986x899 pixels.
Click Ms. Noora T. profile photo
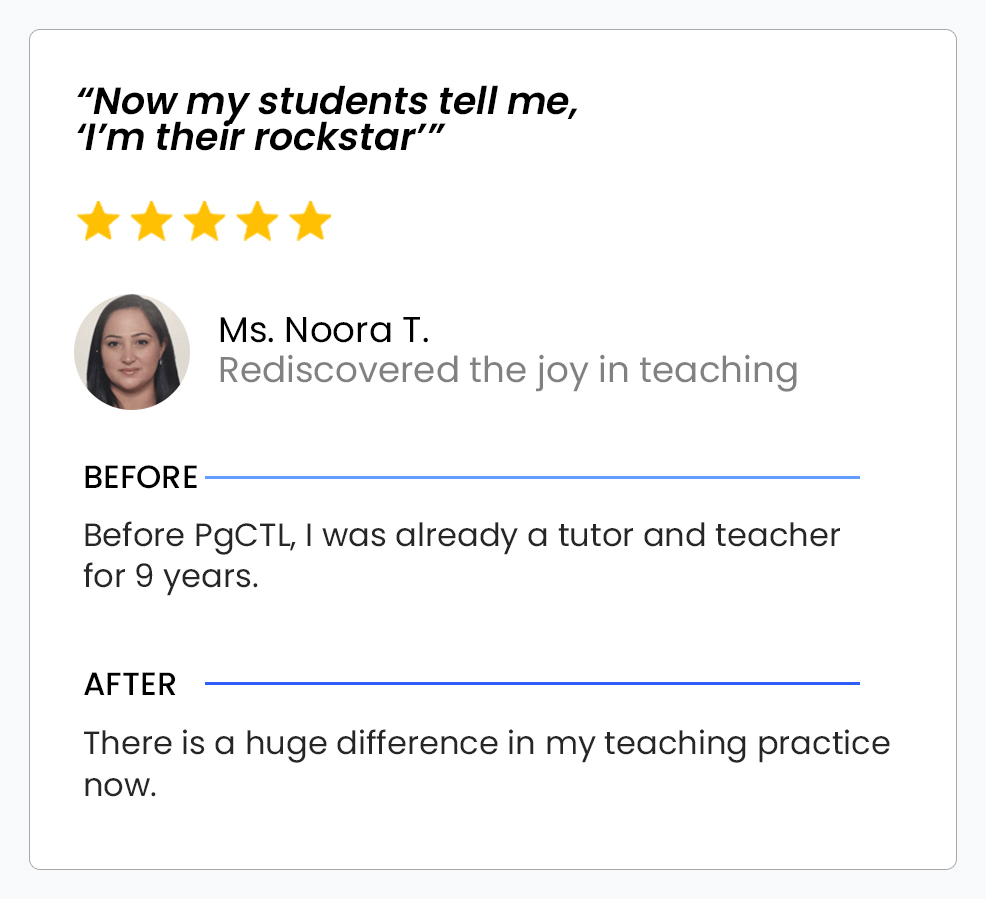point(132,352)
